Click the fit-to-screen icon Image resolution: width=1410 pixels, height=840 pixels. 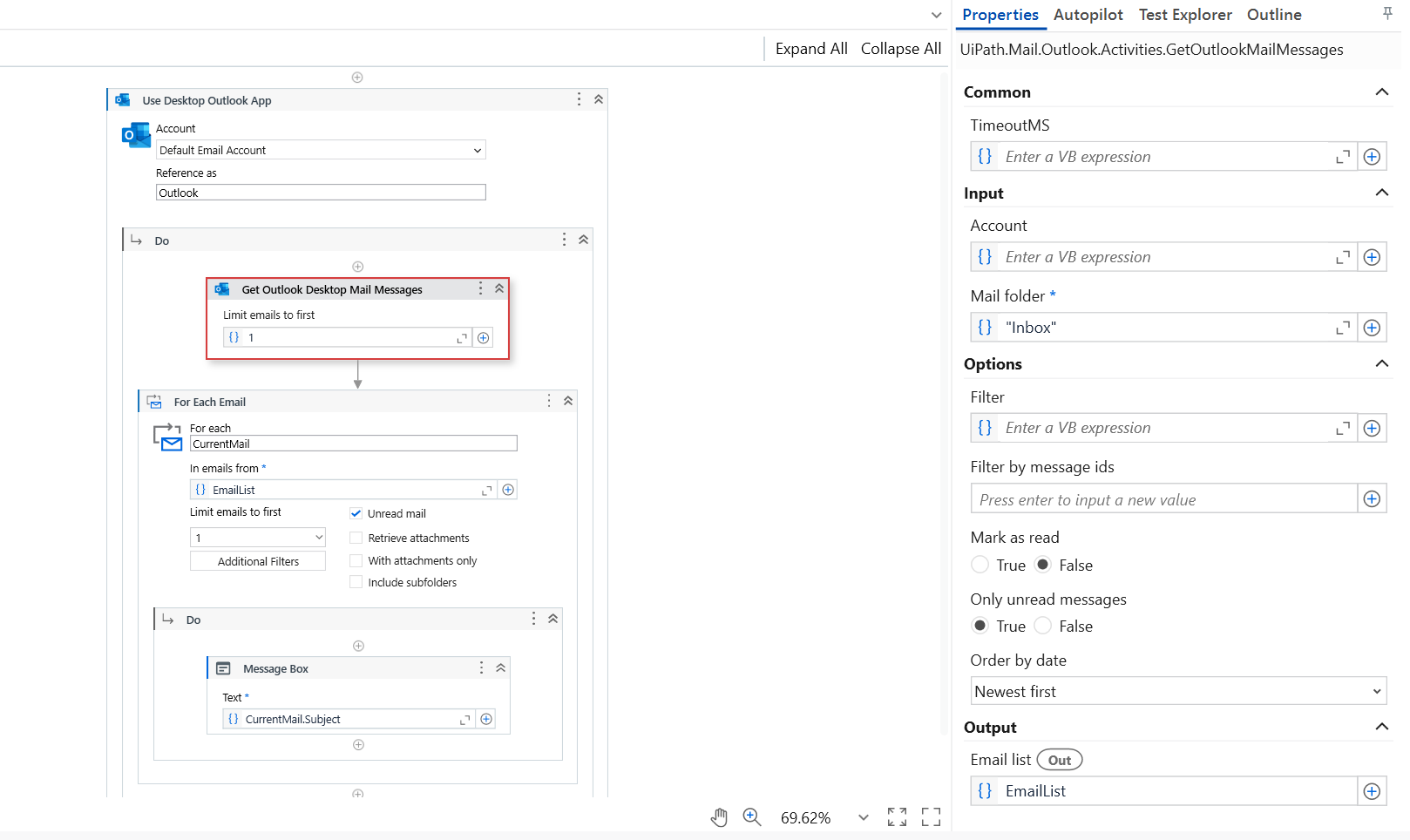point(897,817)
